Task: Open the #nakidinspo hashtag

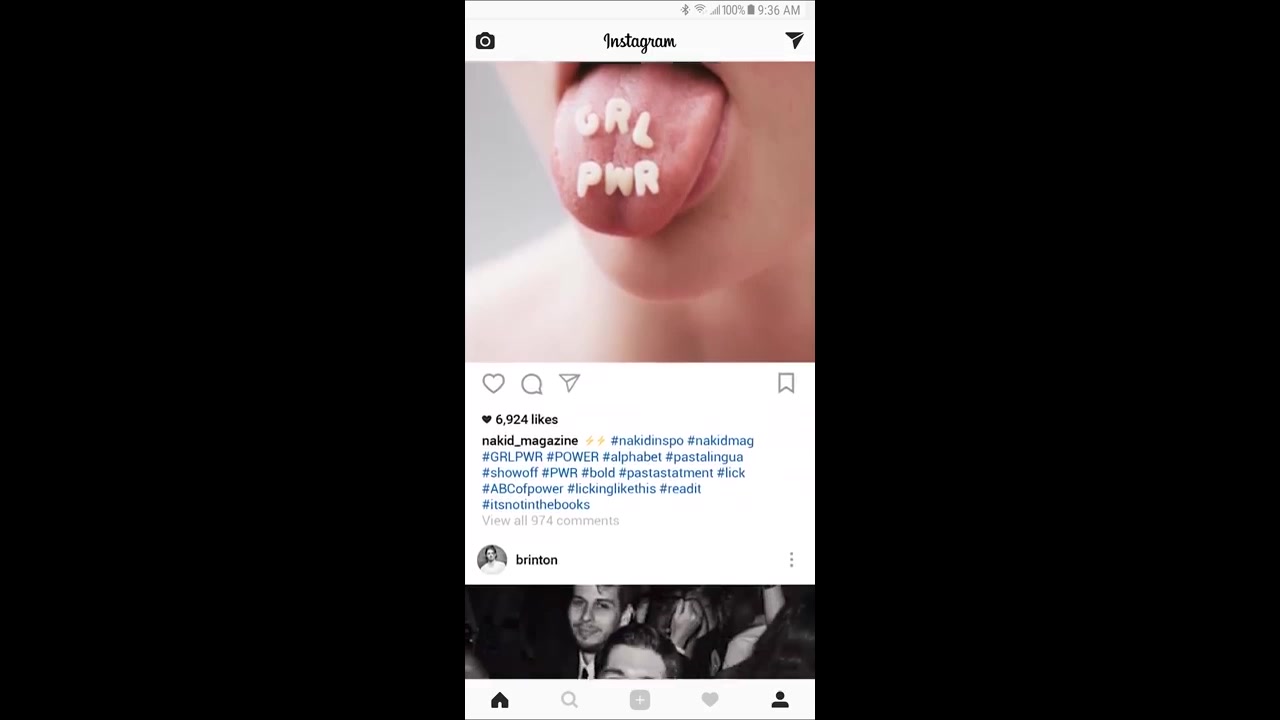Action: [647, 441]
